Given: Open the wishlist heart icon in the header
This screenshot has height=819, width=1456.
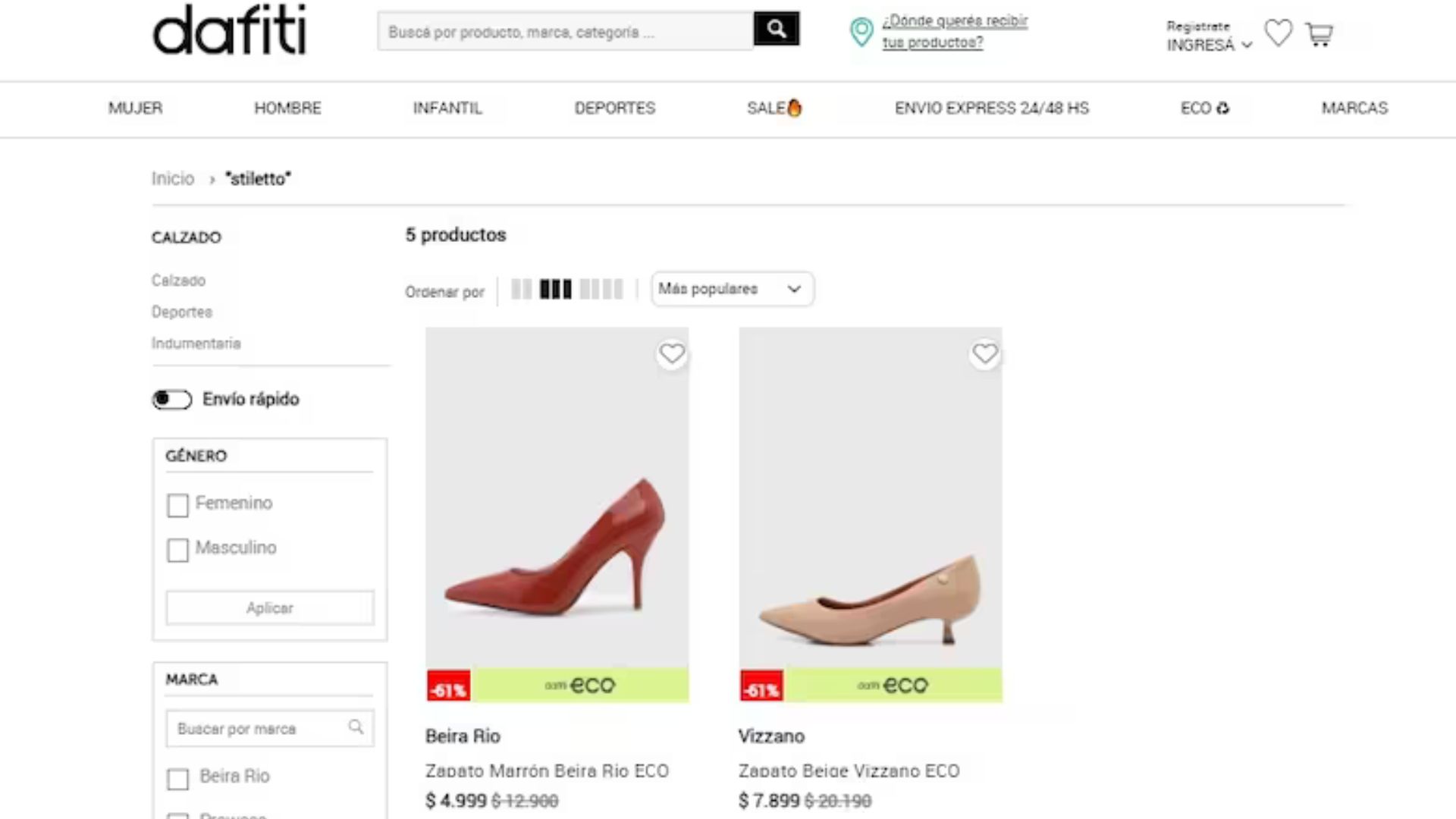Looking at the screenshot, I should pyautogui.click(x=1279, y=34).
